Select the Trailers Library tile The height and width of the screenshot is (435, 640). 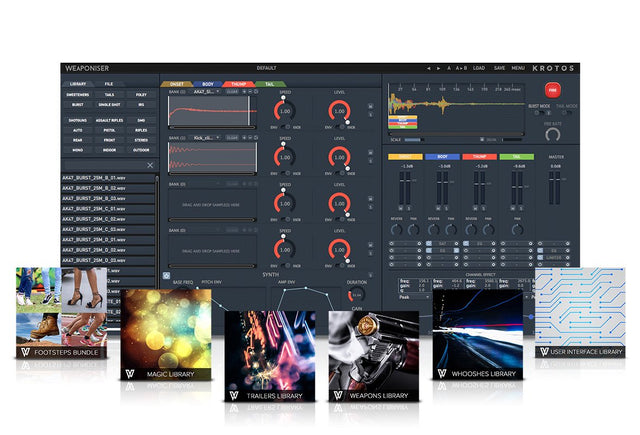268,357
